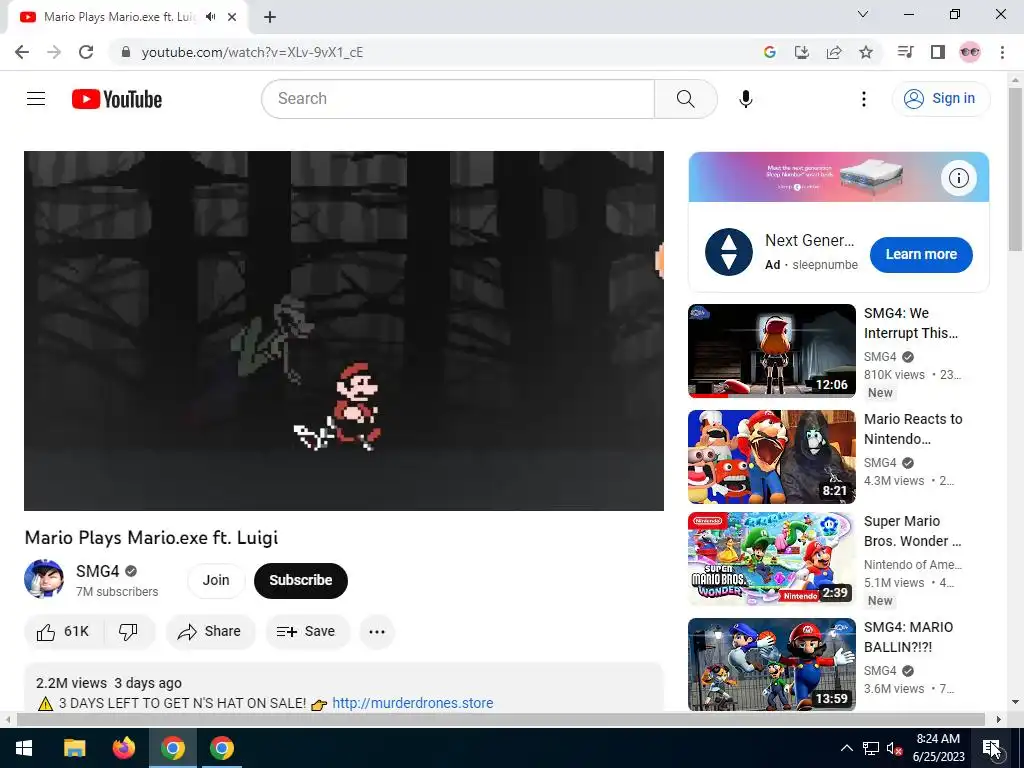Mute the tab via the speaker icon

tap(210, 17)
